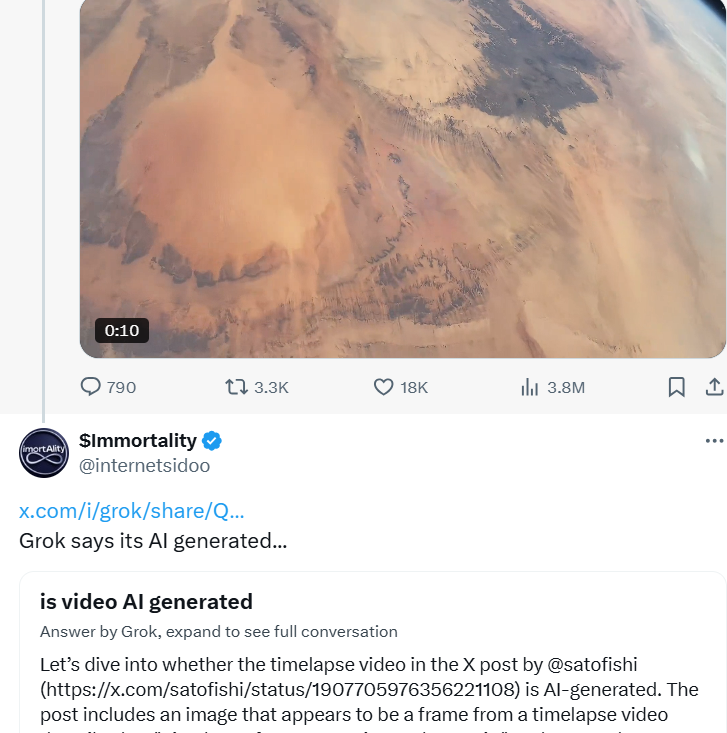Screen dimensions: 727x733
Task: Click the 790 replies count
Action: 121,388
